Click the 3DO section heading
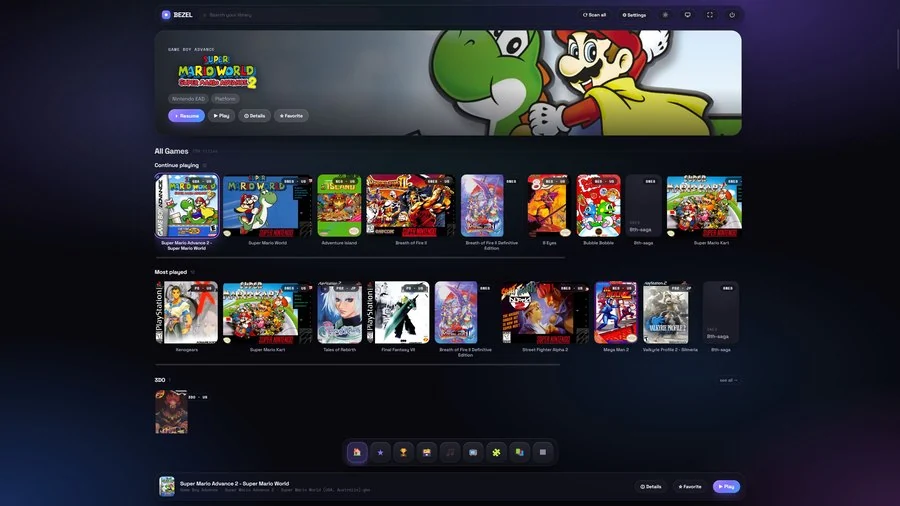 160,380
